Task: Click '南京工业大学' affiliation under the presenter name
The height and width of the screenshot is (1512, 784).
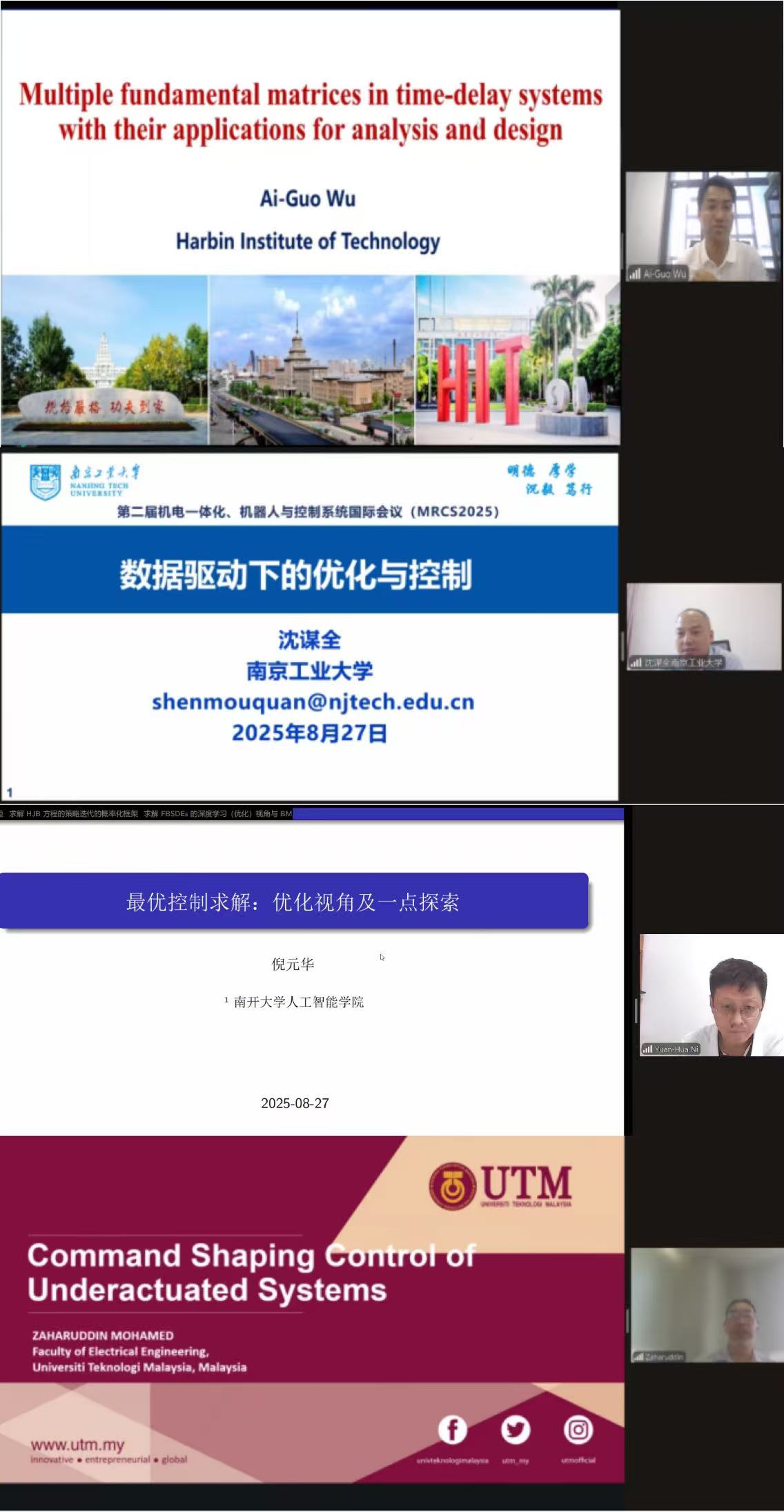Action: click(x=310, y=671)
